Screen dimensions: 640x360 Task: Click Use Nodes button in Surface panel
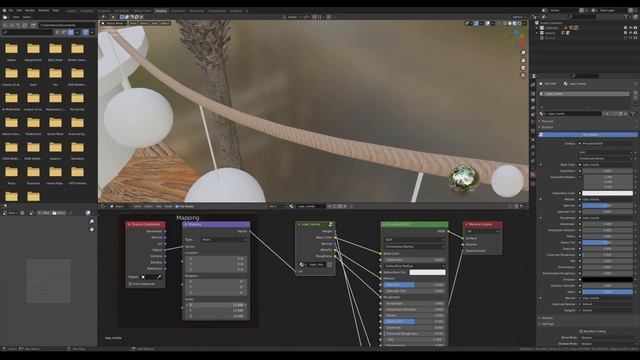[589, 134]
